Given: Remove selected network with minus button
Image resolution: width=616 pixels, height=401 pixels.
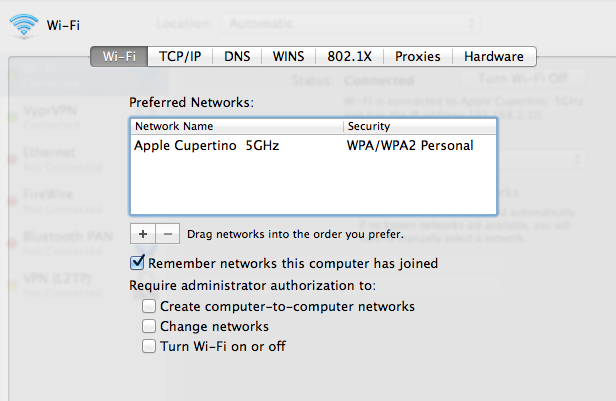Looking at the screenshot, I should pos(167,233).
